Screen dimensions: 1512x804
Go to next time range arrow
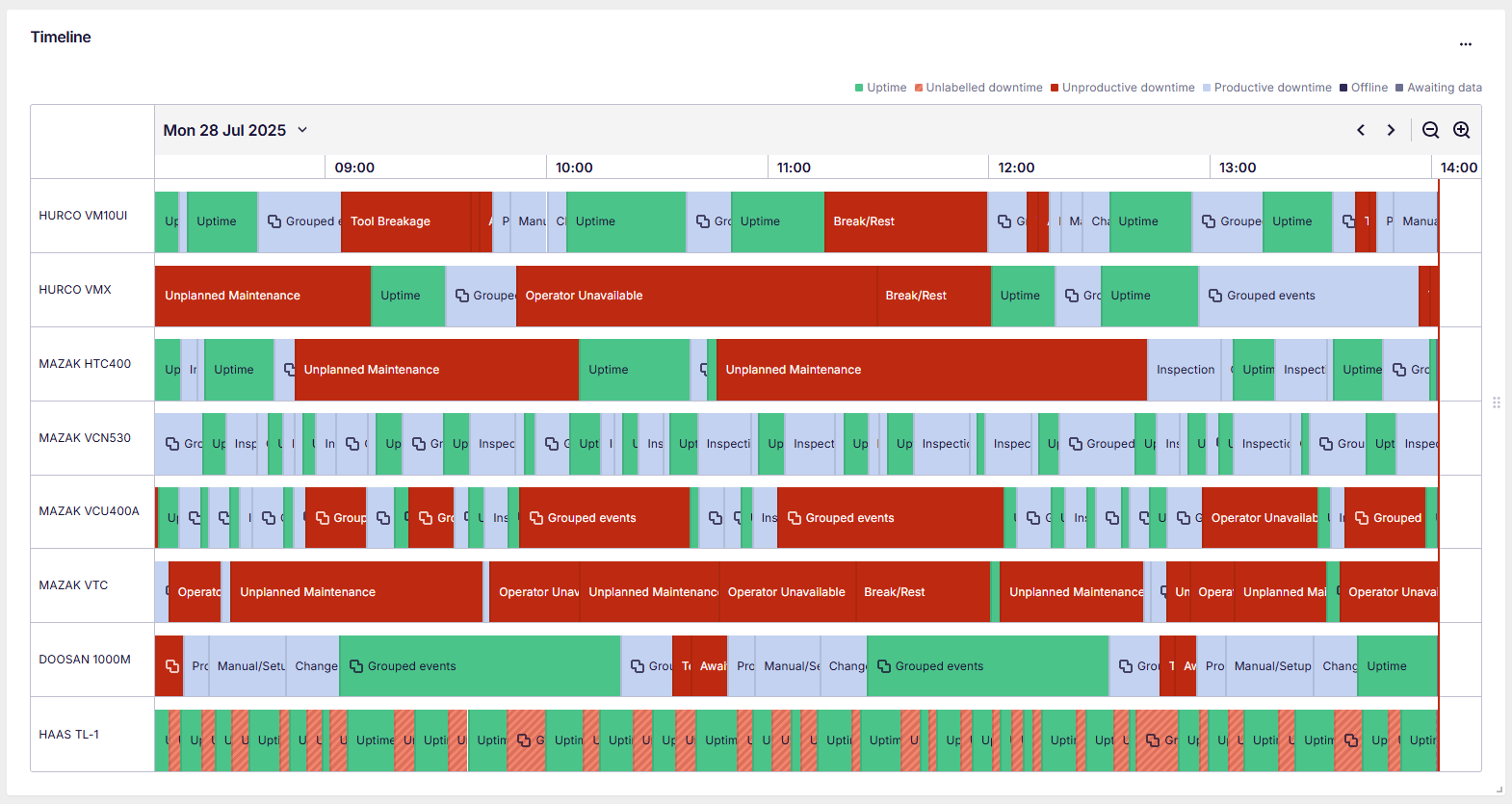point(1391,130)
